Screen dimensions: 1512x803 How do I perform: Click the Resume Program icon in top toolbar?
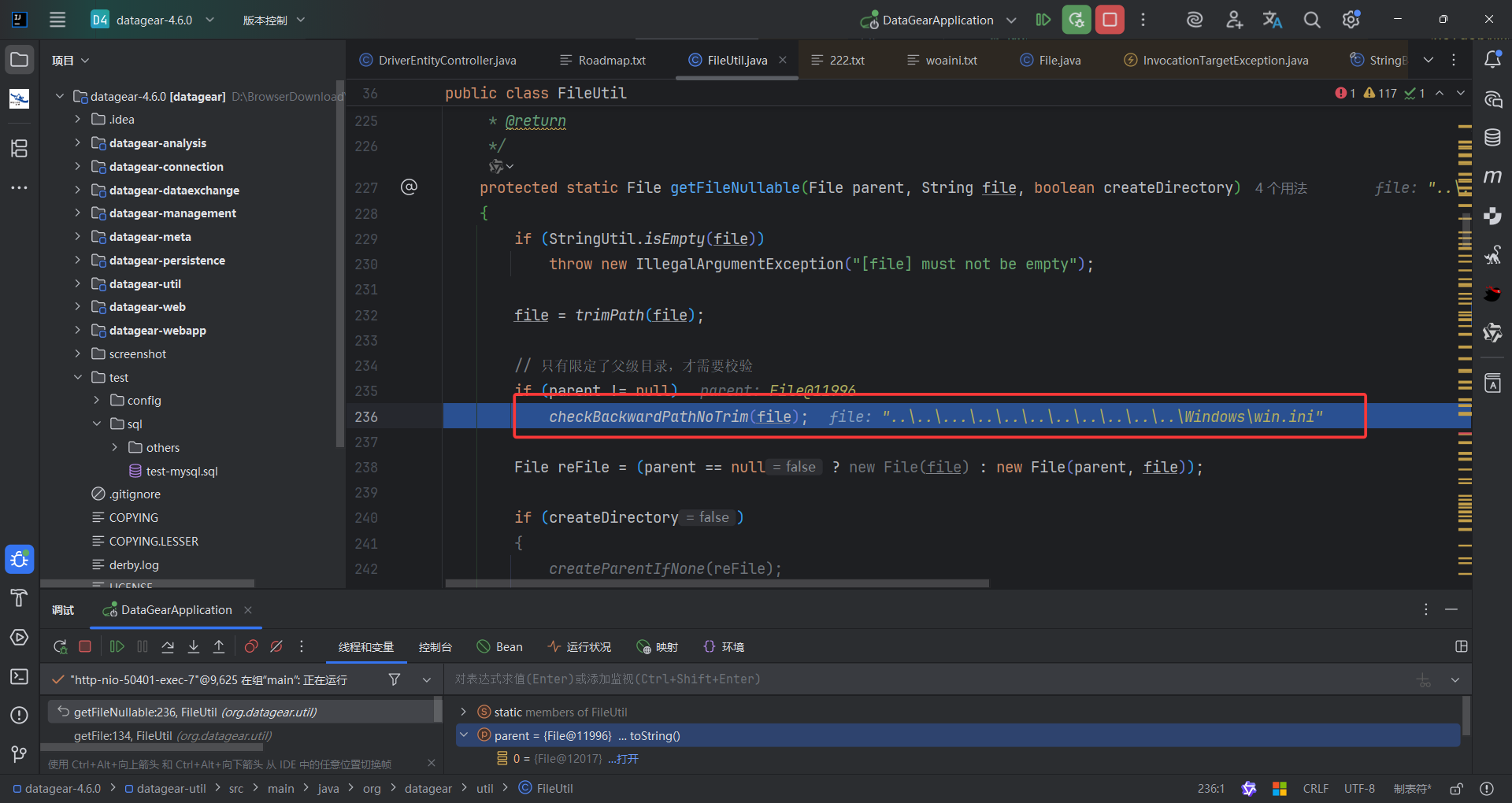pos(1043,20)
